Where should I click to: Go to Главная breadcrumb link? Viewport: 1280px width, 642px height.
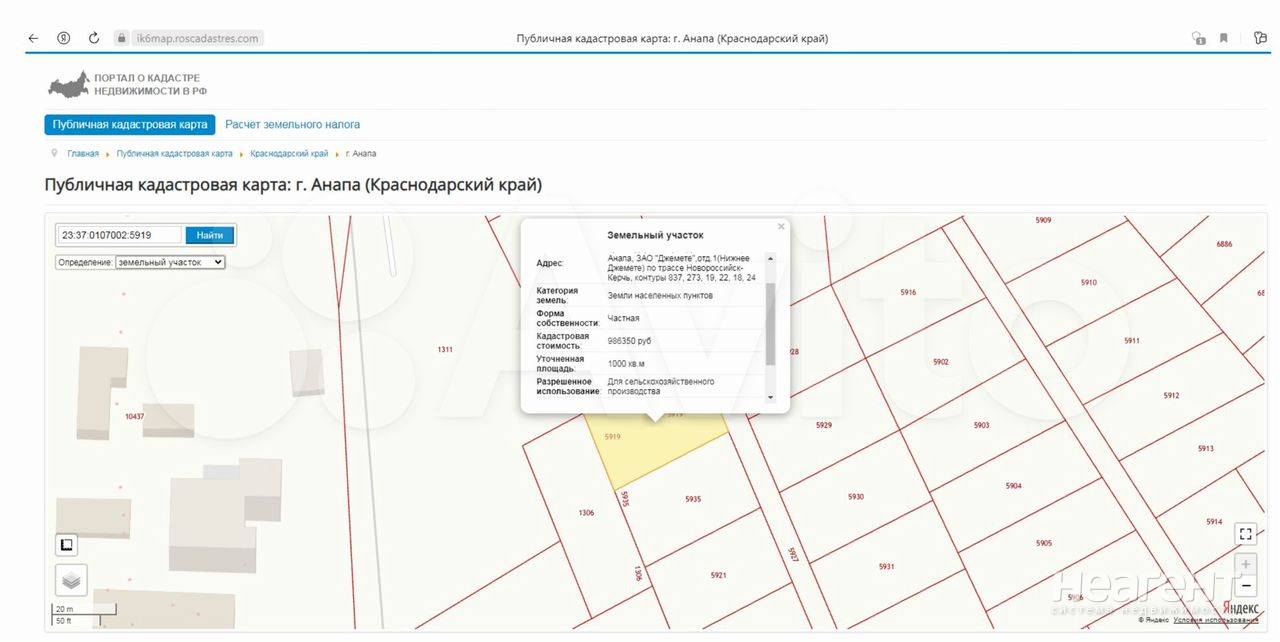point(83,154)
